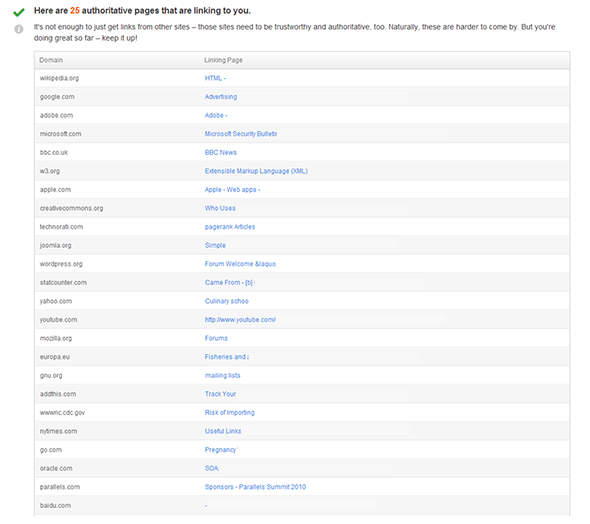The width and height of the screenshot is (590, 524).
Task: Open the Risk of Importing link
Action: tap(230, 413)
